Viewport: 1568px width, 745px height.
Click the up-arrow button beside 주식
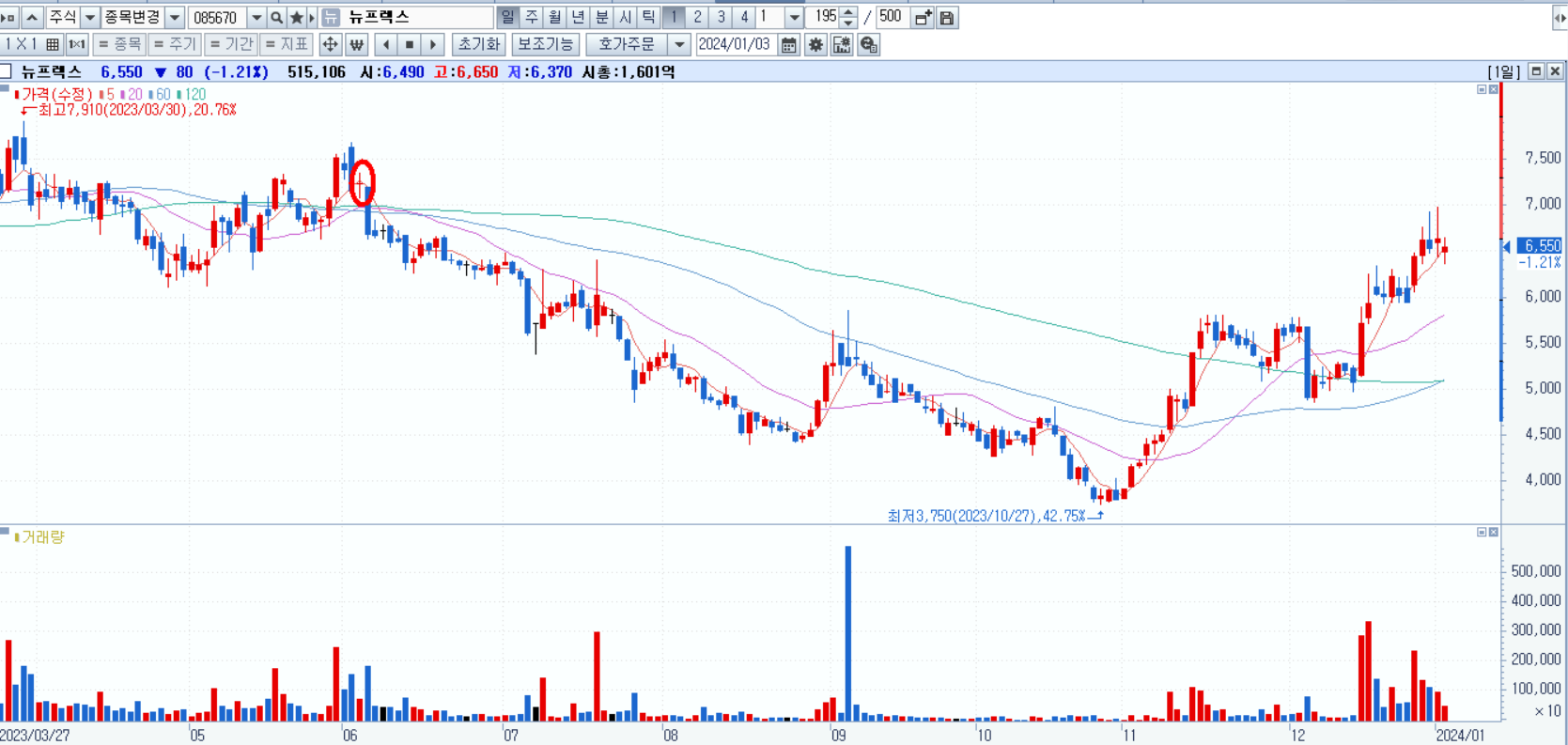point(32,17)
